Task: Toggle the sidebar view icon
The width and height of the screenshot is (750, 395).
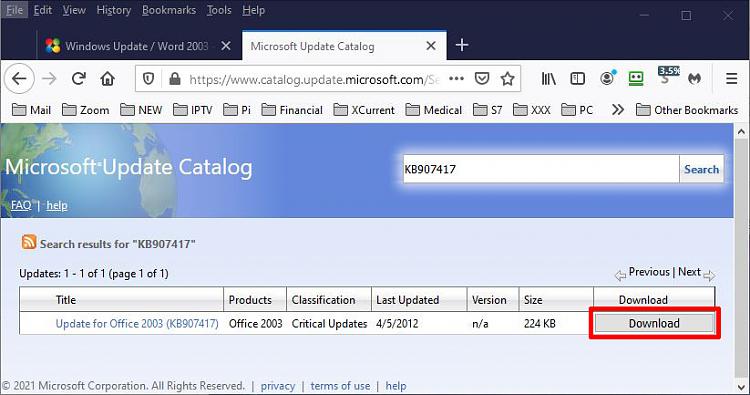Action: (x=578, y=78)
